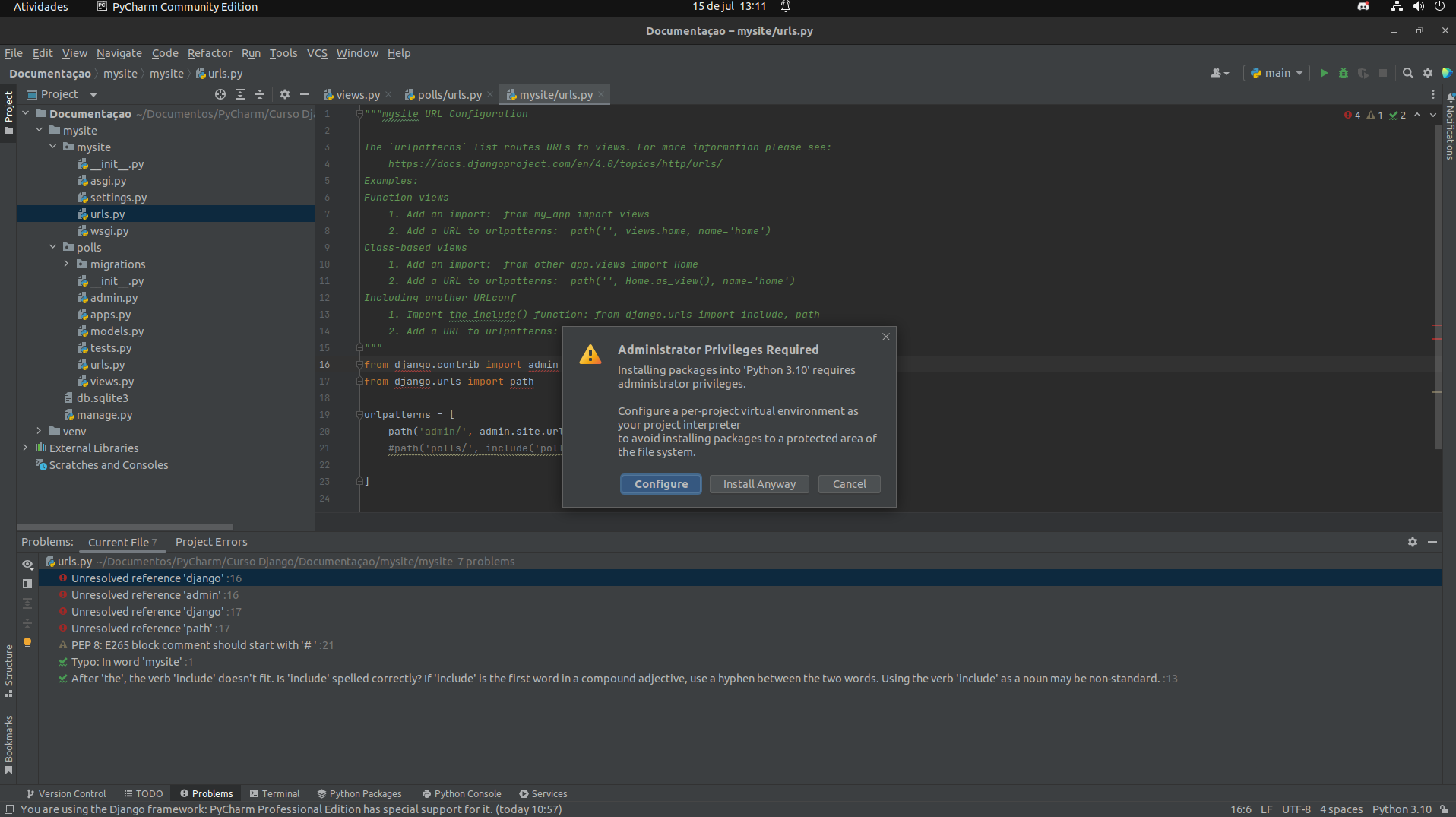
Task: Expand all in Project panel
Action: point(240,94)
